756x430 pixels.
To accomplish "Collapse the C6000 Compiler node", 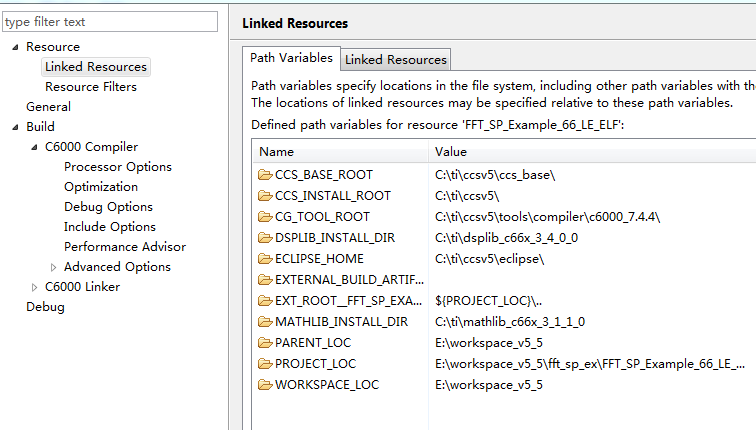I will coord(35,147).
